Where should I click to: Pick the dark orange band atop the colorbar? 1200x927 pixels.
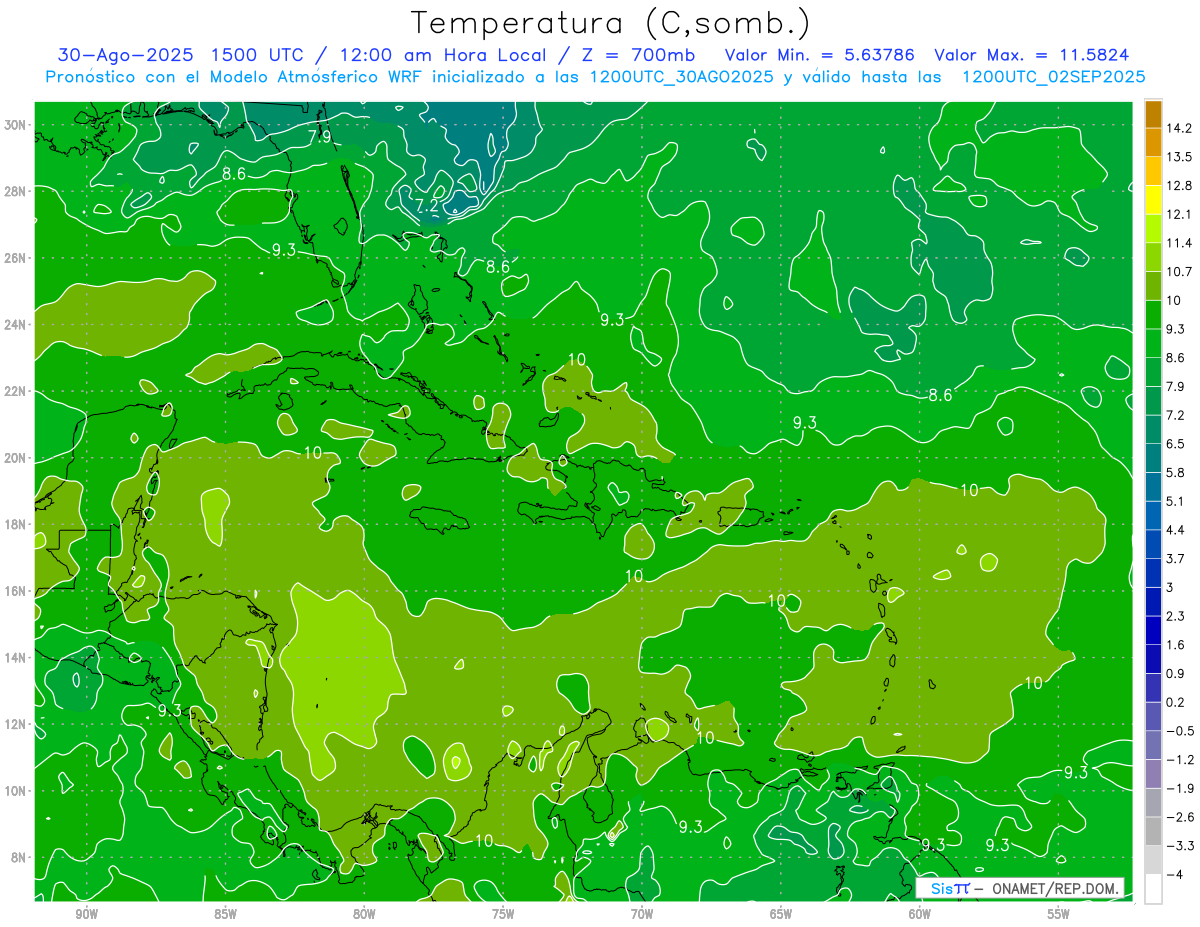(1153, 114)
